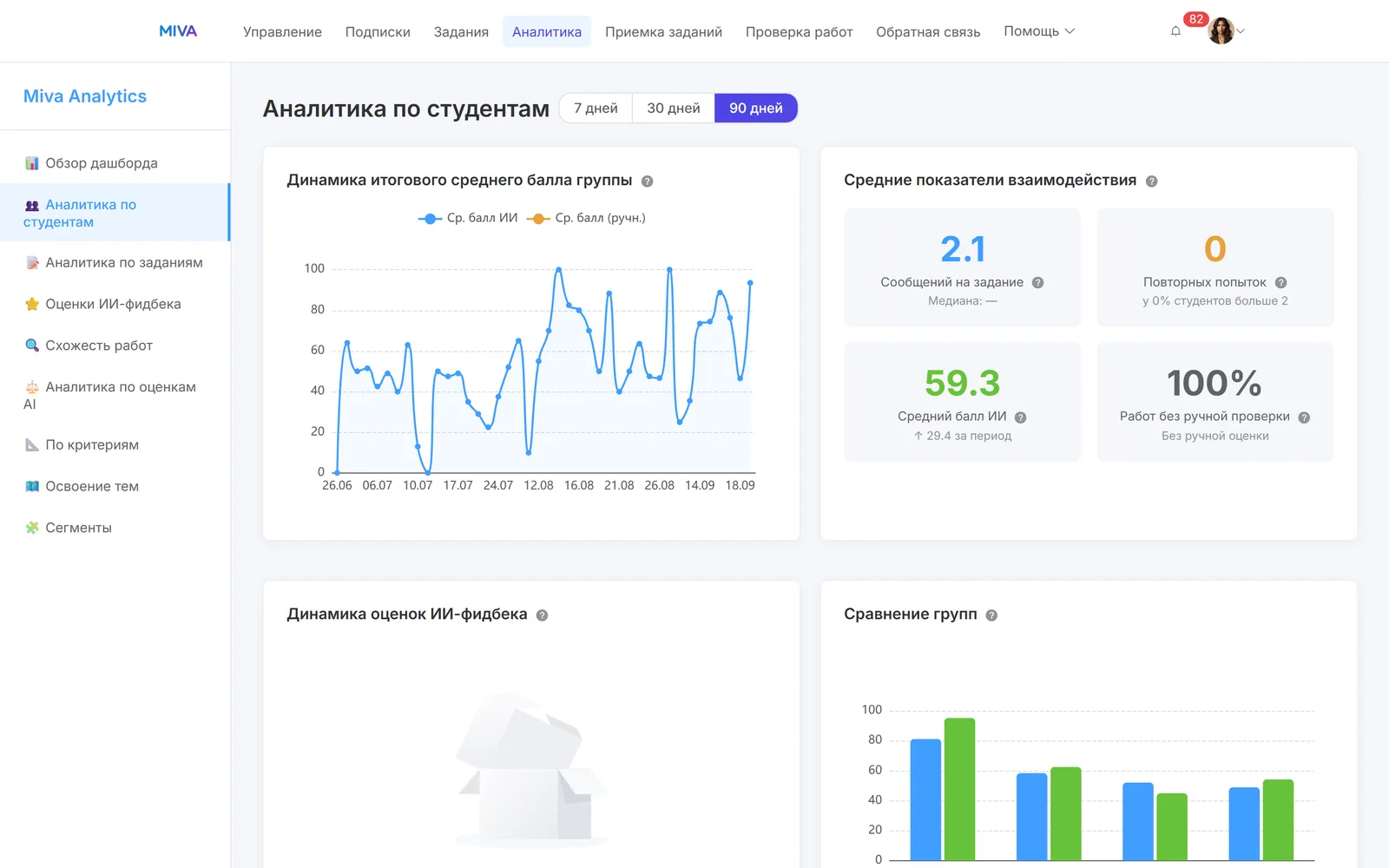The image size is (1389, 868).
Task: Click the star icon for Оценки ИИ-фидбека
Action: coord(32,304)
